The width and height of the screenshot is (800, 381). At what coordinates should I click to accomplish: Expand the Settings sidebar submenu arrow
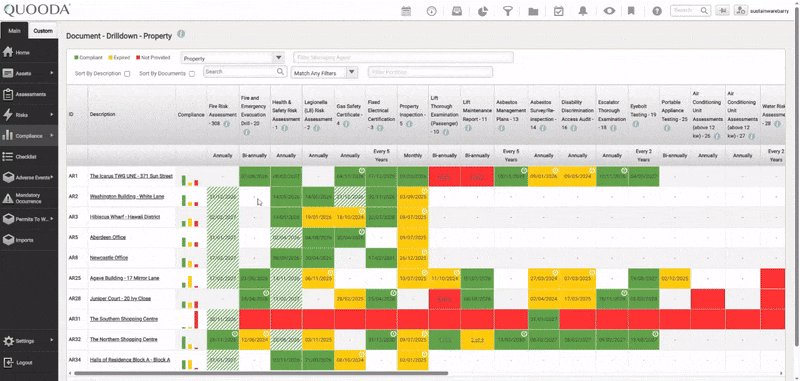pyautogui.click(x=52, y=341)
